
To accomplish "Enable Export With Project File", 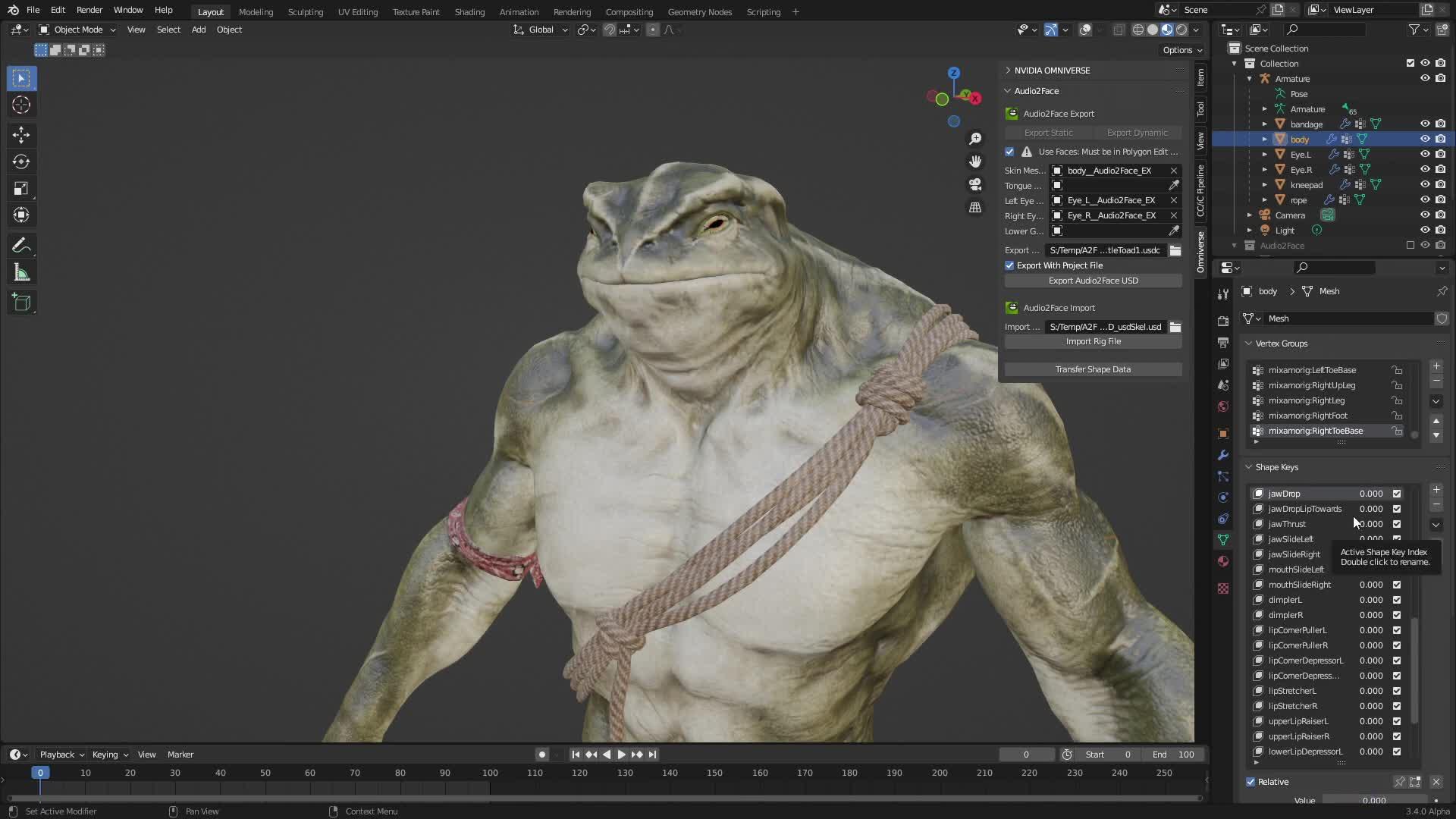I will (x=1009, y=265).
